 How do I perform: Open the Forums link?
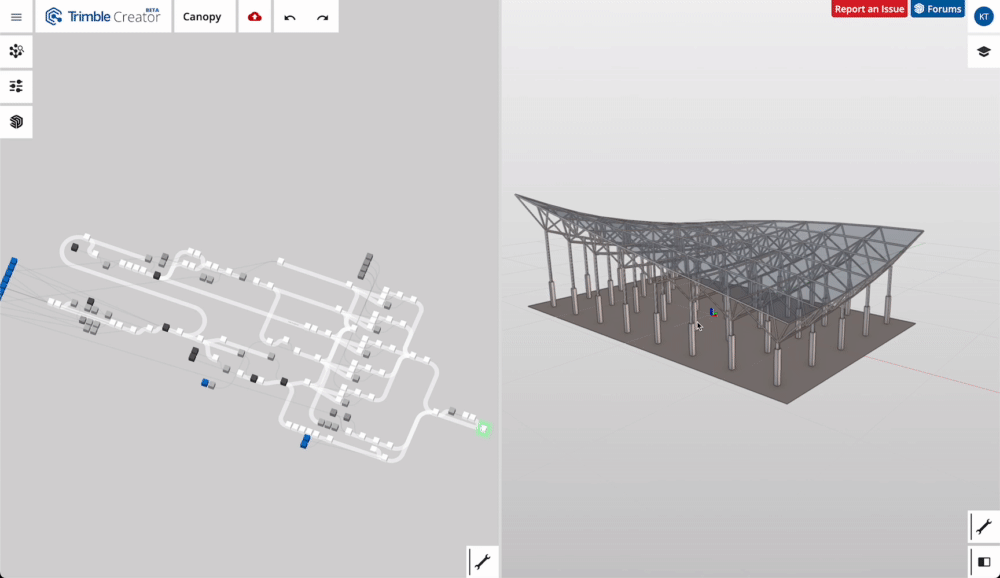pyautogui.click(x=938, y=9)
